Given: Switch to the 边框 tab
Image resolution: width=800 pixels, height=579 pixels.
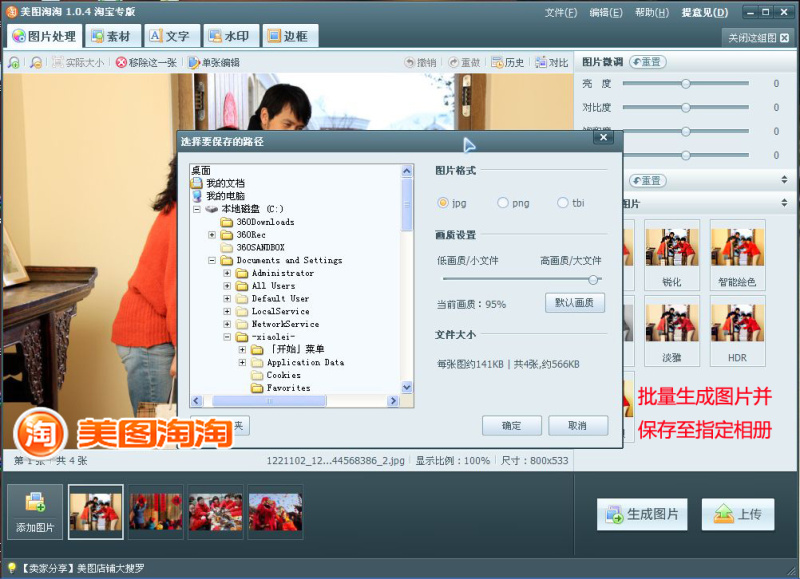Looking at the screenshot, I should pos(290,36).
